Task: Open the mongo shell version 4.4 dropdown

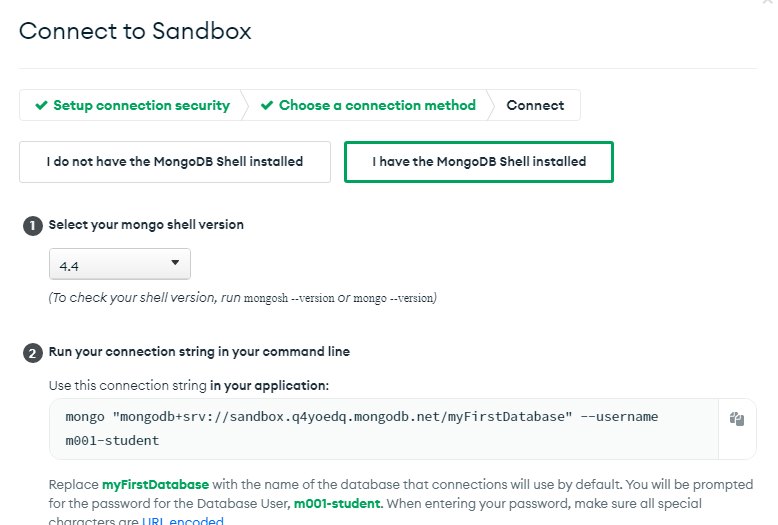Action: coord(120,264)
